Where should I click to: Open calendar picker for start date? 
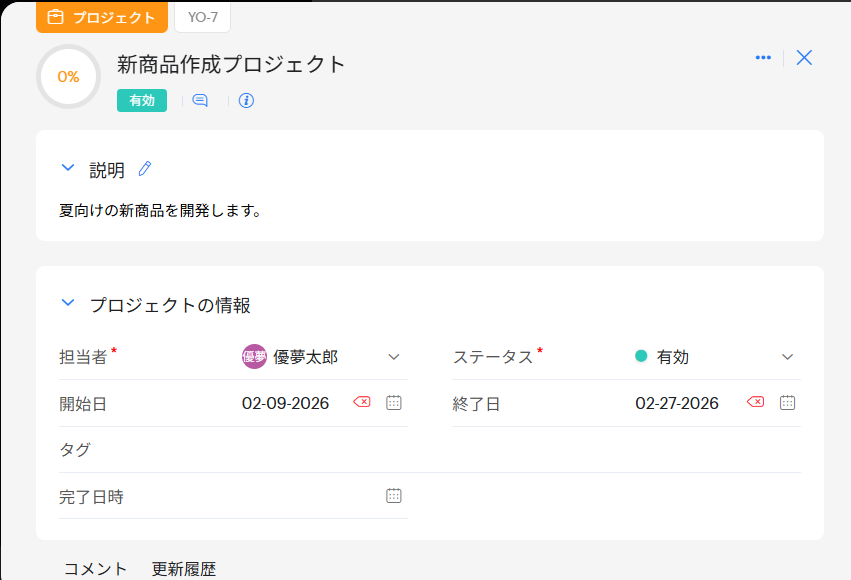point(394,402)
